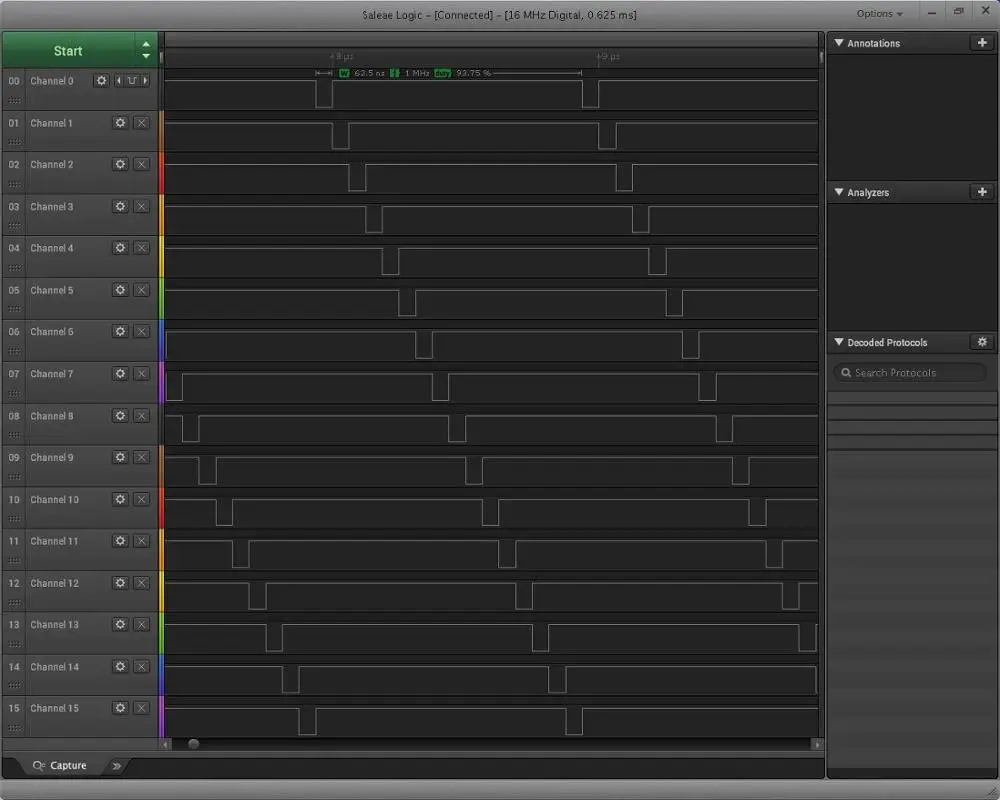The image size is (1000, 800).
Task: Open Channel 13 settings gear
Action: pyautogui.click(x=120, y=624)
